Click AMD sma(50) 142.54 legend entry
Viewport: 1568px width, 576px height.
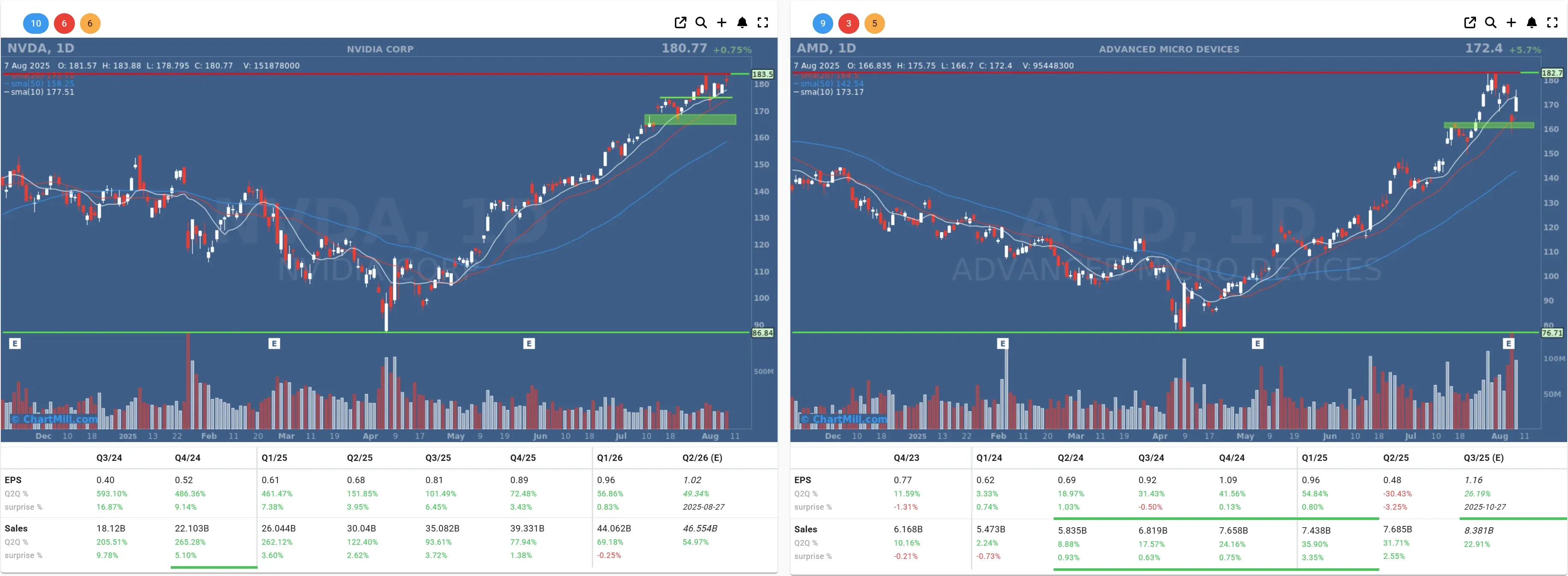click(829, 83)
